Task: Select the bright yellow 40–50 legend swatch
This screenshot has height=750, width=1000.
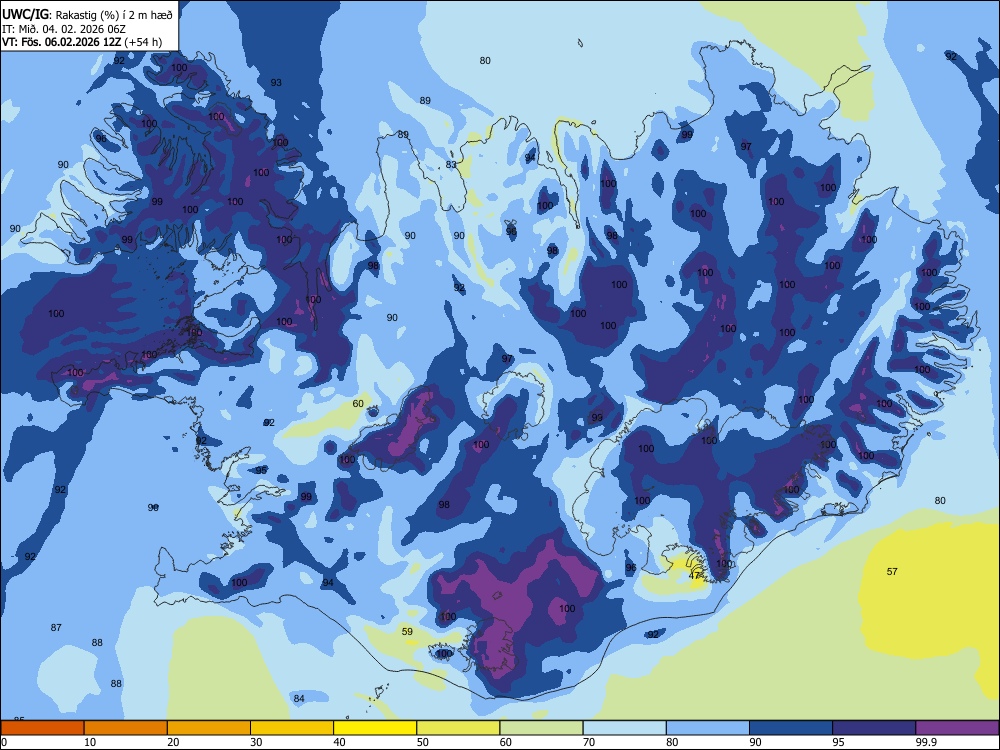Action: tap(375, 728)
